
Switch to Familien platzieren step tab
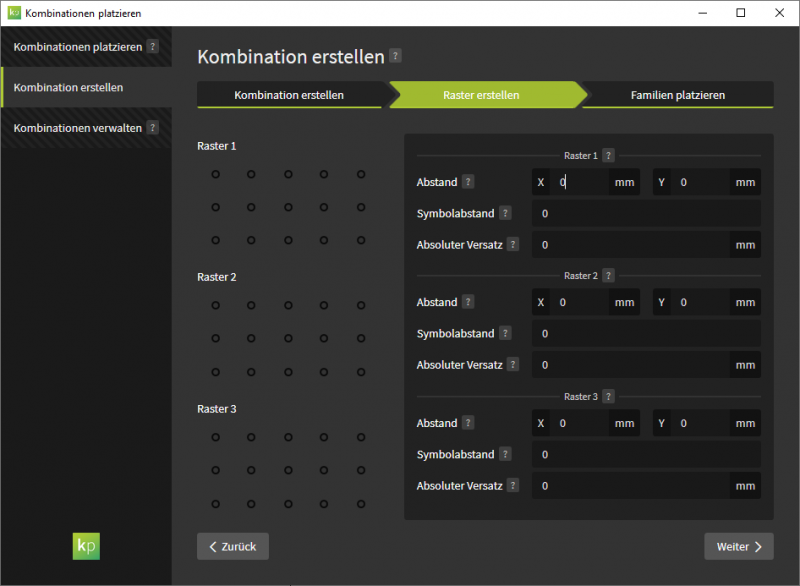677,95
